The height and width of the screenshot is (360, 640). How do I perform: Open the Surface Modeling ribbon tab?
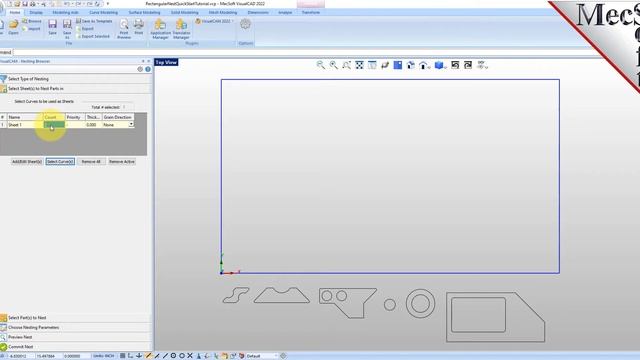144,13
